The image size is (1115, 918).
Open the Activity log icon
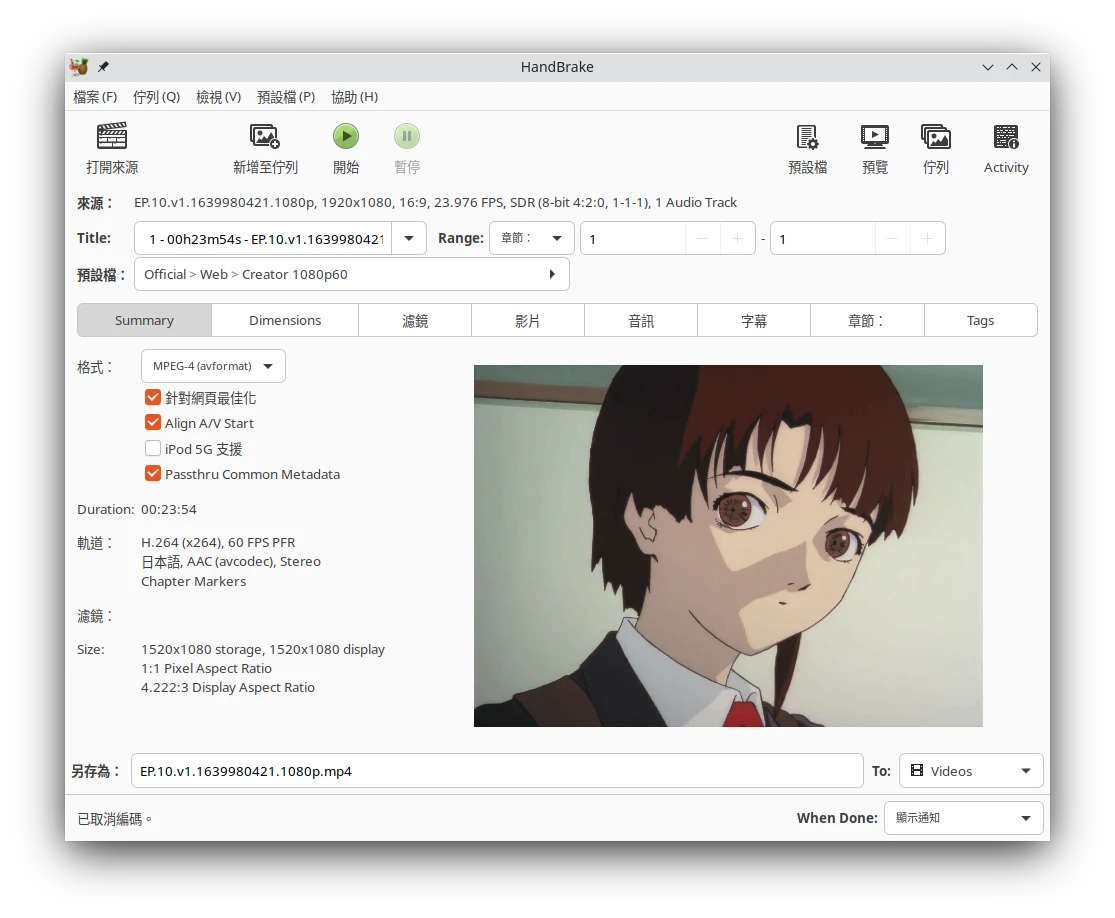point(1006,137)
